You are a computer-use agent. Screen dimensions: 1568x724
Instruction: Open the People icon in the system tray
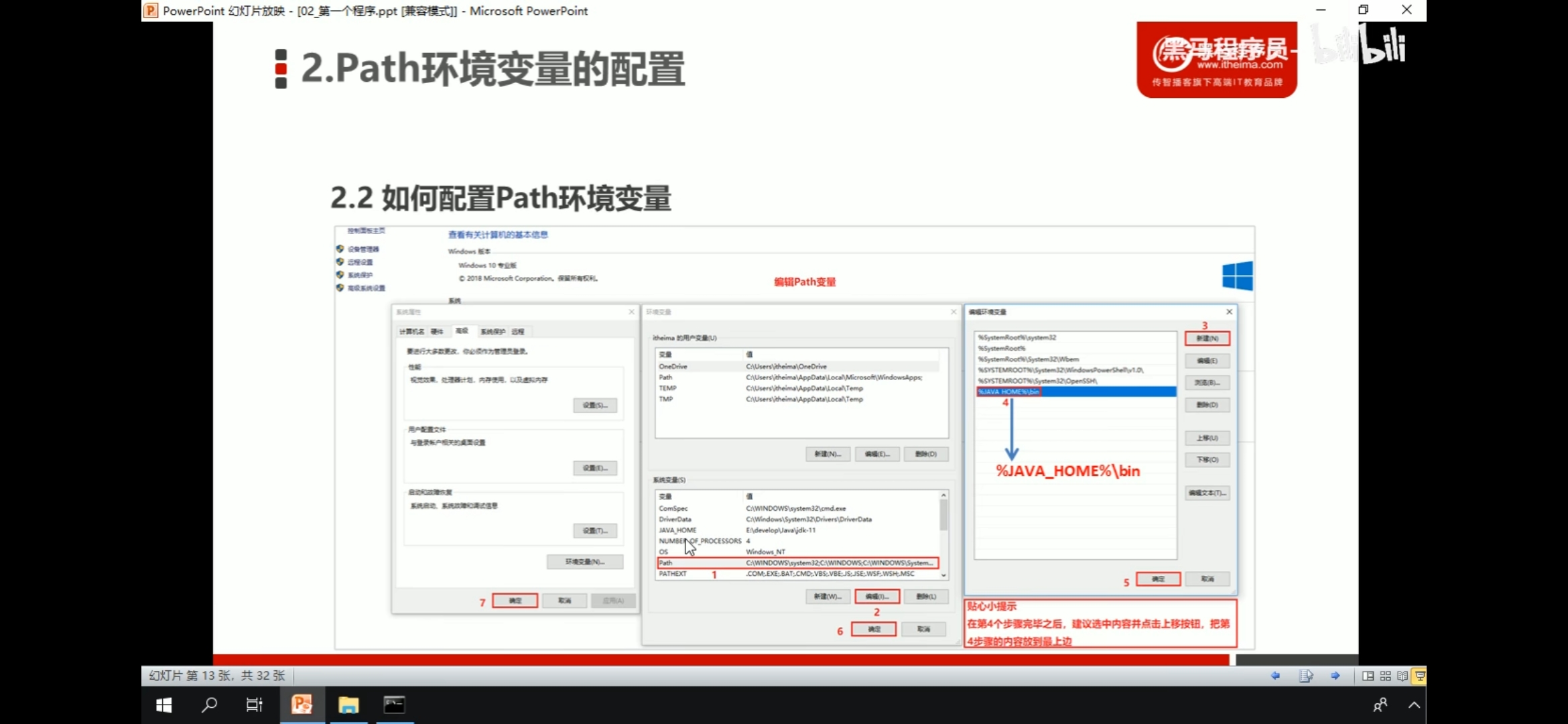point(1380,705)
